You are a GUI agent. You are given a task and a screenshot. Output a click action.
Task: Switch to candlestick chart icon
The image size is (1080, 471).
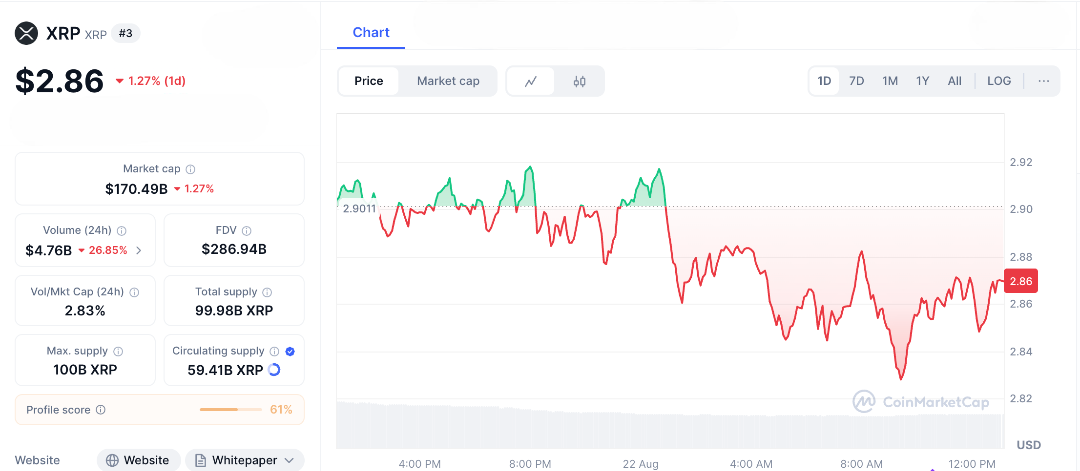(579, 81)
